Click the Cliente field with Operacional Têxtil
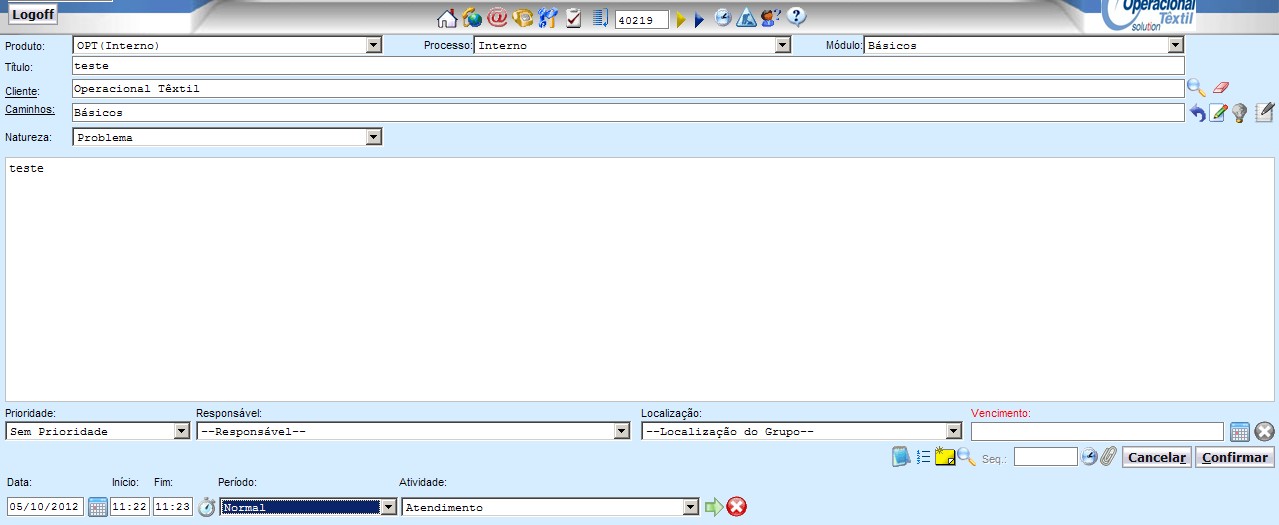Viewport: 1279px width, 525px height. [x=628, y=88]
